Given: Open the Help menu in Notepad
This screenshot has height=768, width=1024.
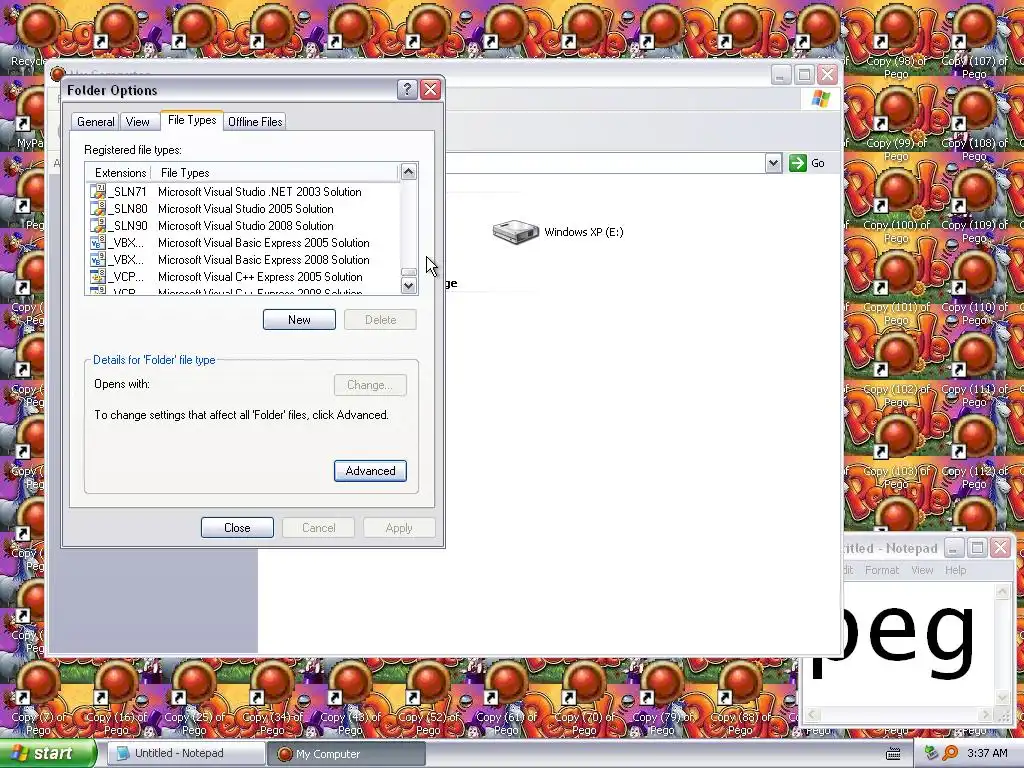Looking at the screenshot, I should tap(955, 570).
